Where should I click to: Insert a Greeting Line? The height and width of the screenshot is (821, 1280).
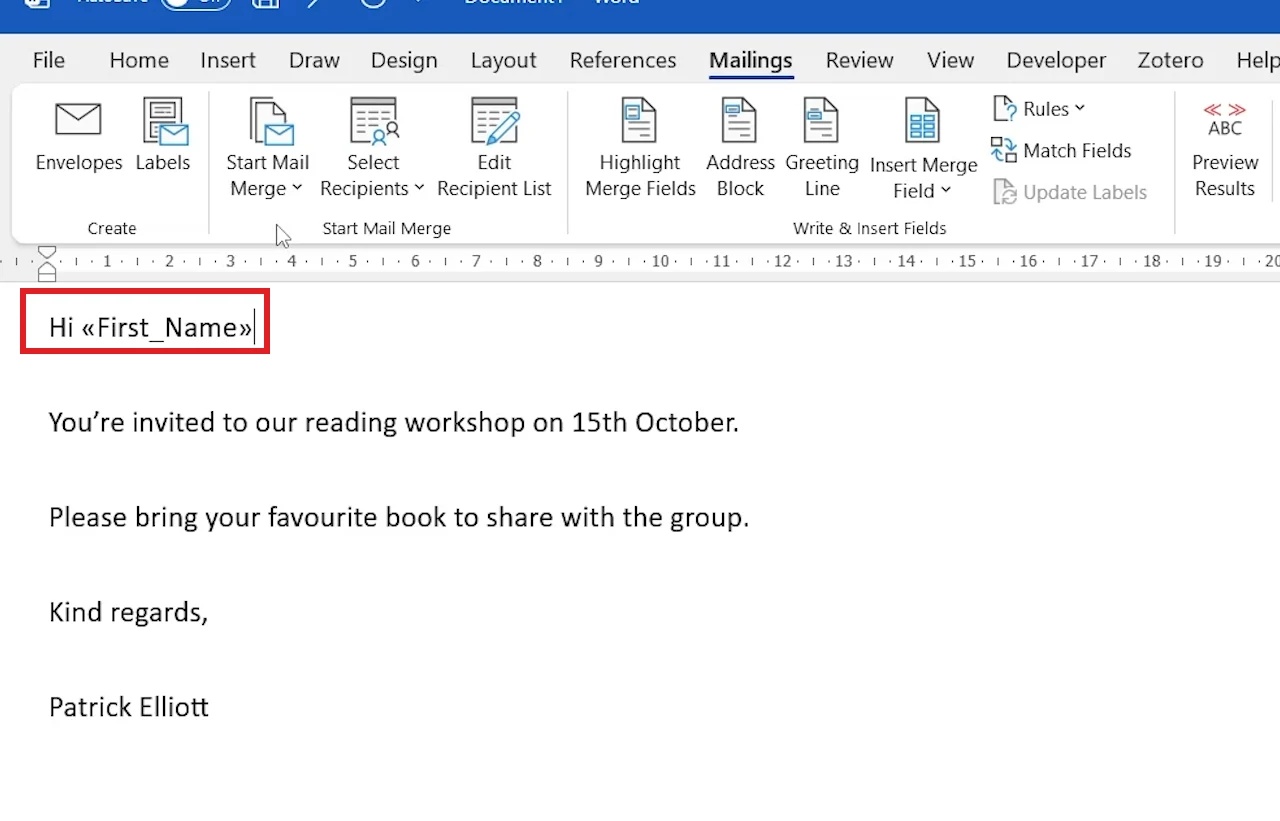822,148
